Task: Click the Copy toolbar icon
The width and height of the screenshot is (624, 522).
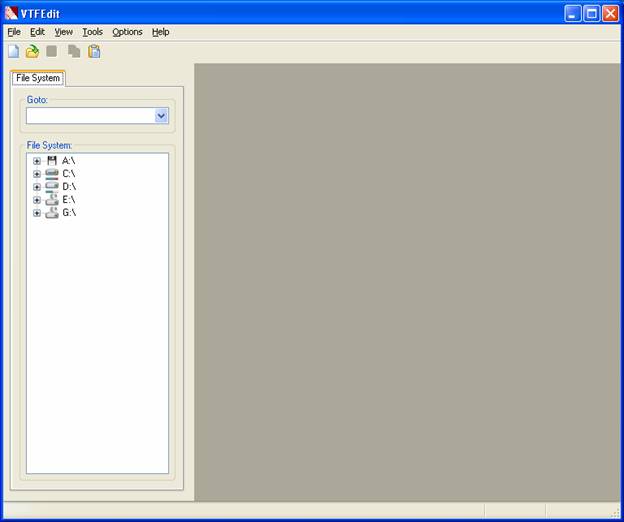Action: point(74,51)
